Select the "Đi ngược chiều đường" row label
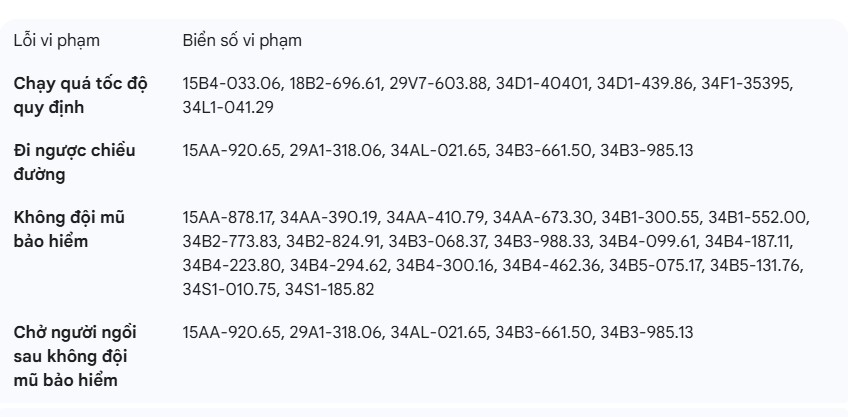This screenshot has width=858, height=417. click(74, 163)
